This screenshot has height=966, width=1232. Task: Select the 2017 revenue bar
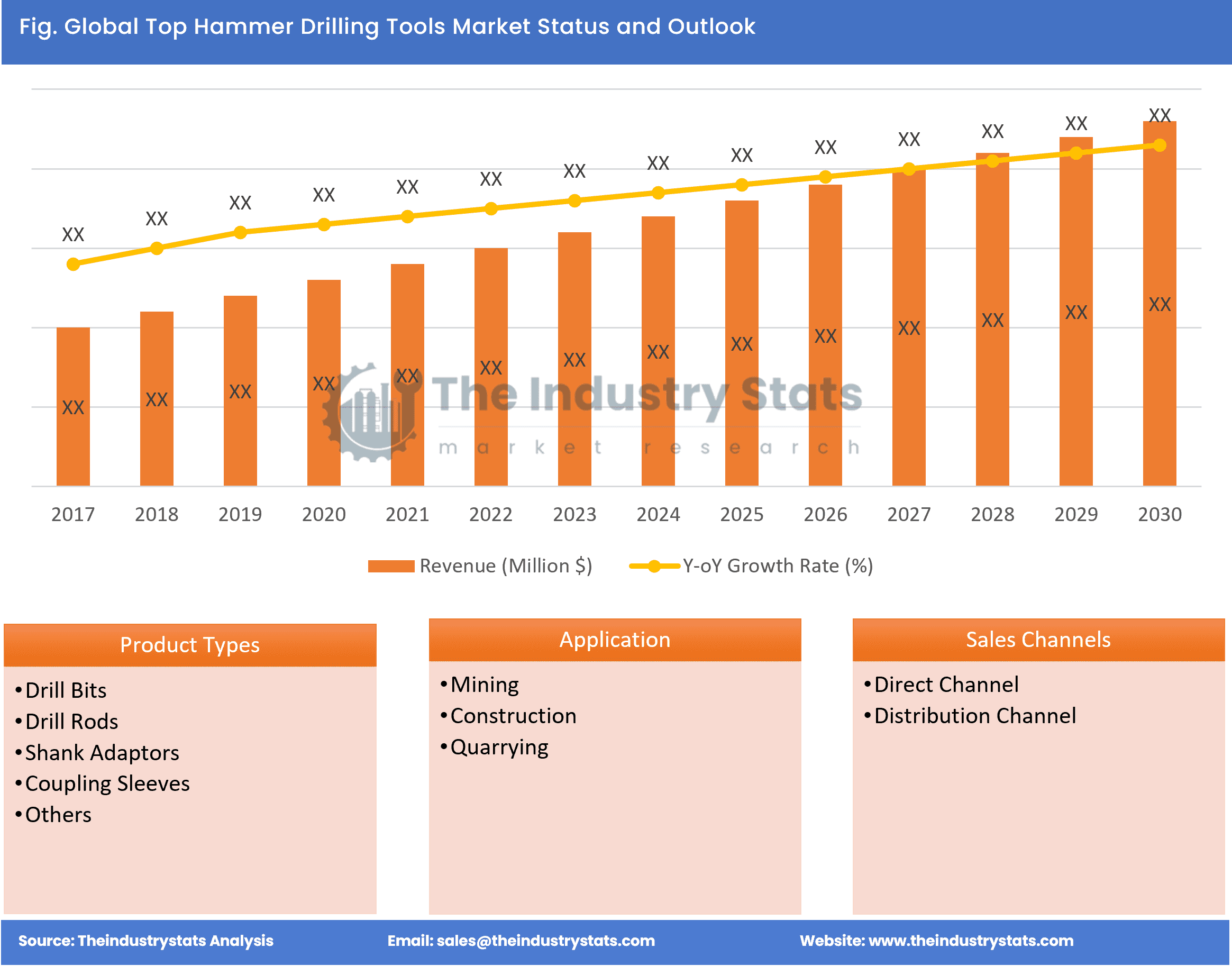coord(73,407)
